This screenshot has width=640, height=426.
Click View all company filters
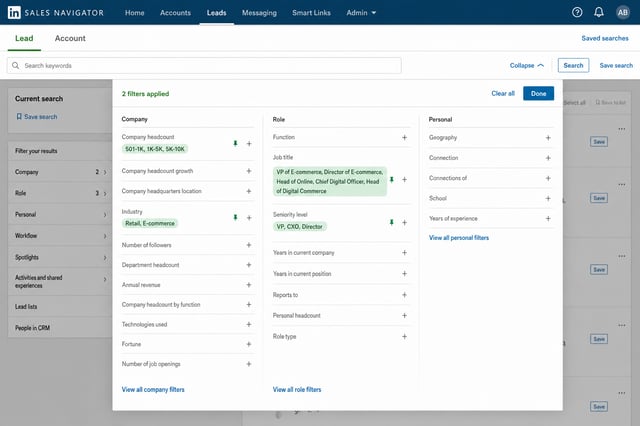[153, 390]
